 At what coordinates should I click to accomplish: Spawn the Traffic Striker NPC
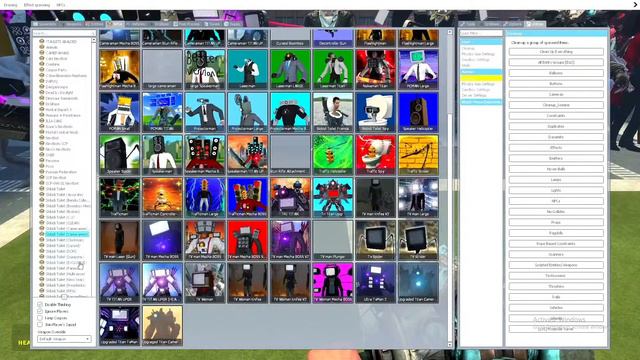pos(418,154)
